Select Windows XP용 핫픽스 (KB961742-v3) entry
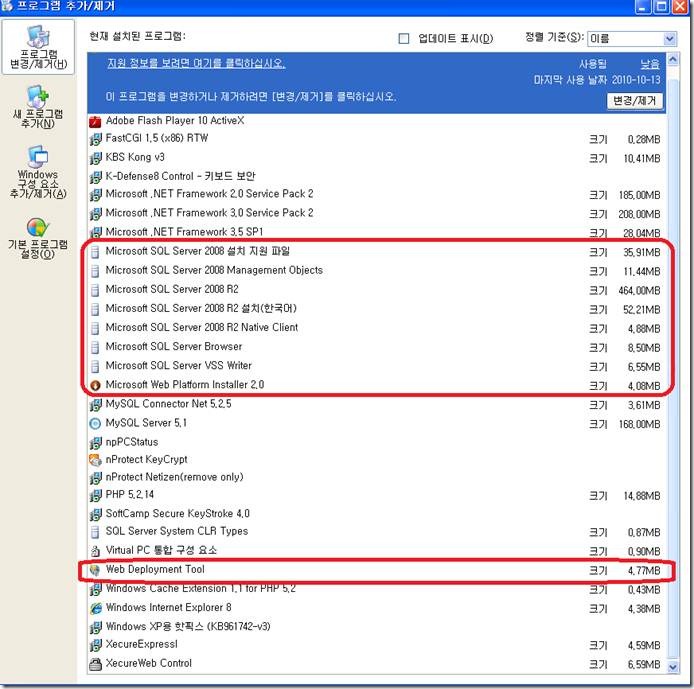The image size is (694, 689). point(377,627)
